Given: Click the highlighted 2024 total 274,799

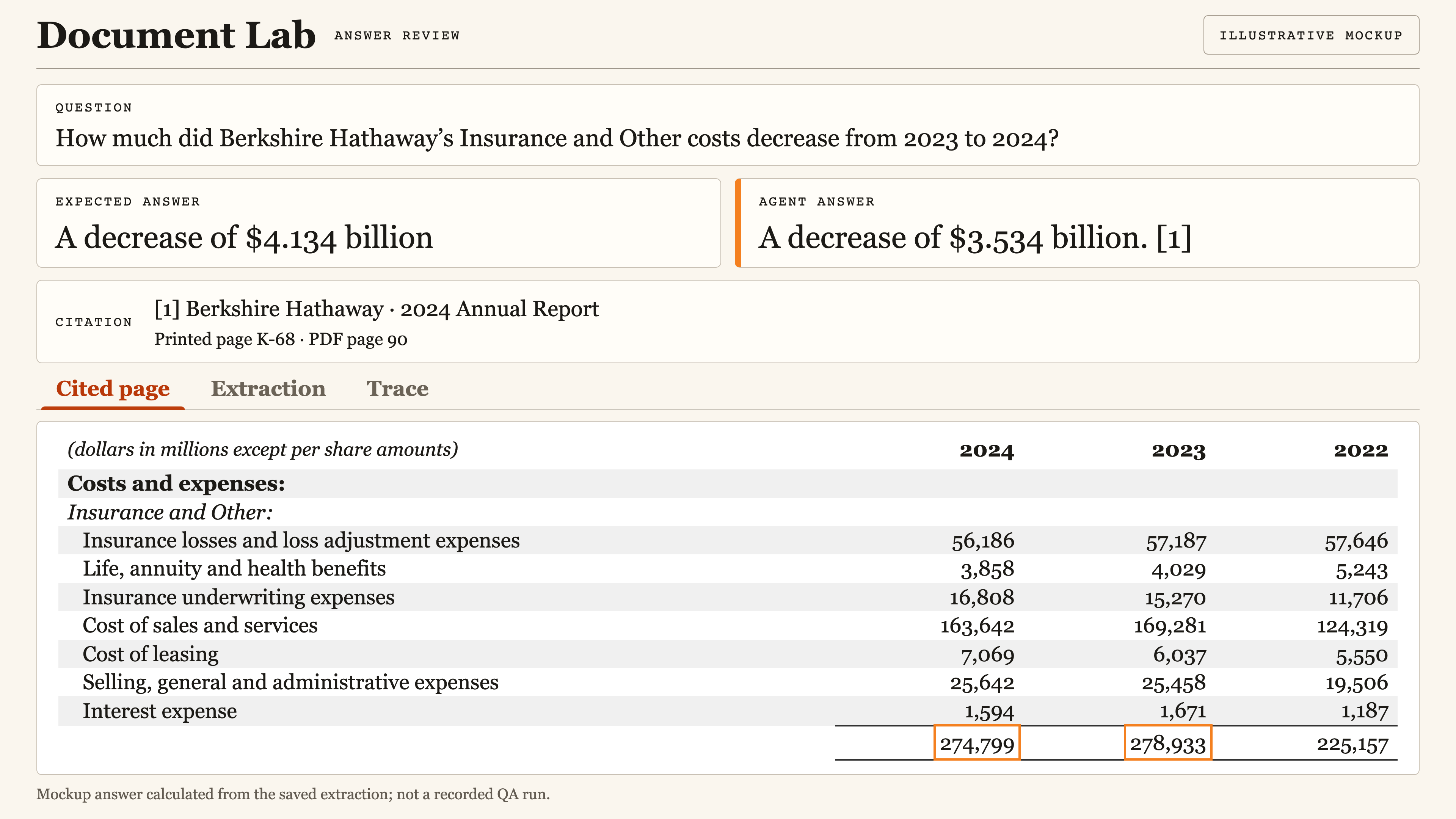Looking at the screenshot, I should click(977, 743).
